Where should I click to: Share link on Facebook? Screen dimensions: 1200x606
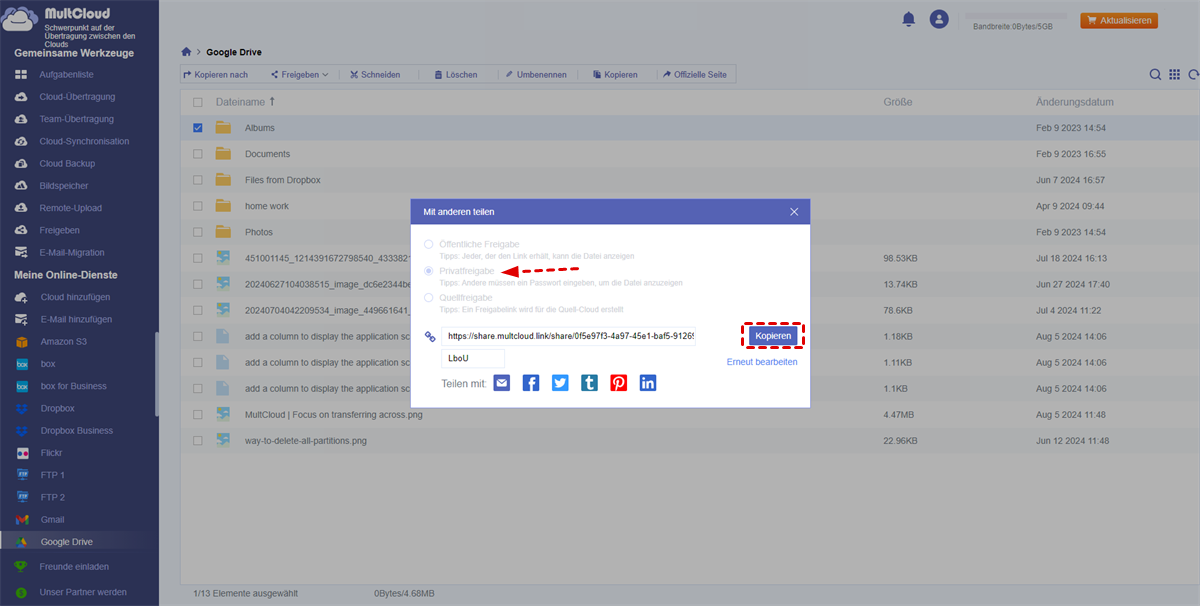[x=531, y=383]
